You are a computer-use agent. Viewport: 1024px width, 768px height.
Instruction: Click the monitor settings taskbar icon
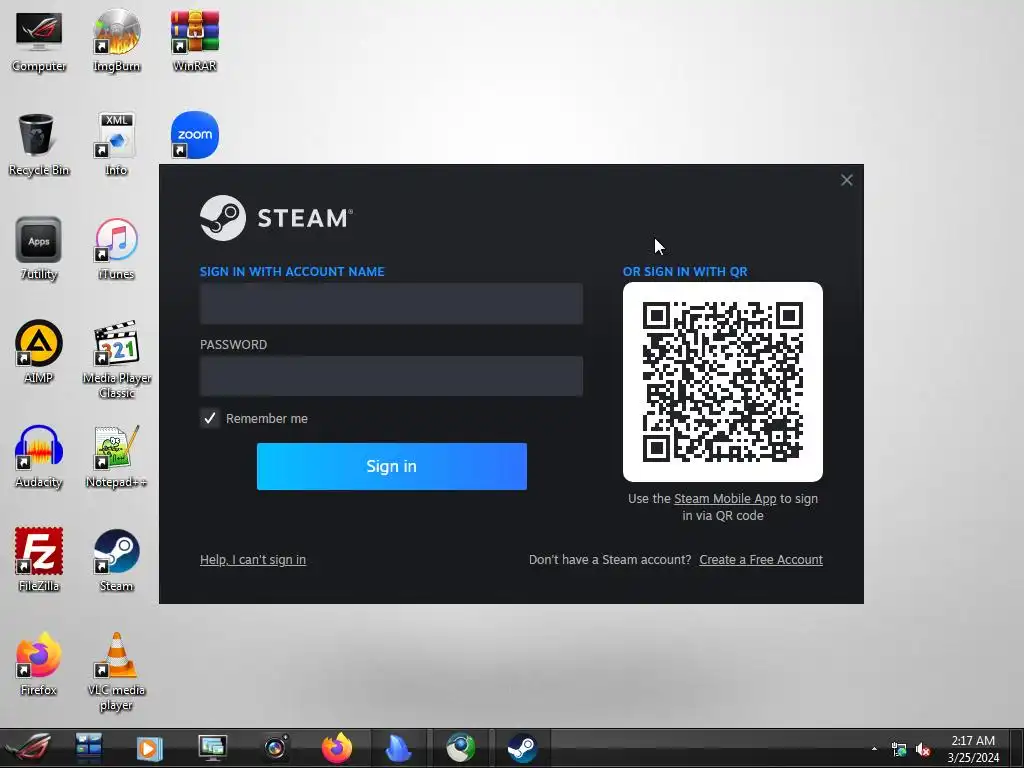212,748
